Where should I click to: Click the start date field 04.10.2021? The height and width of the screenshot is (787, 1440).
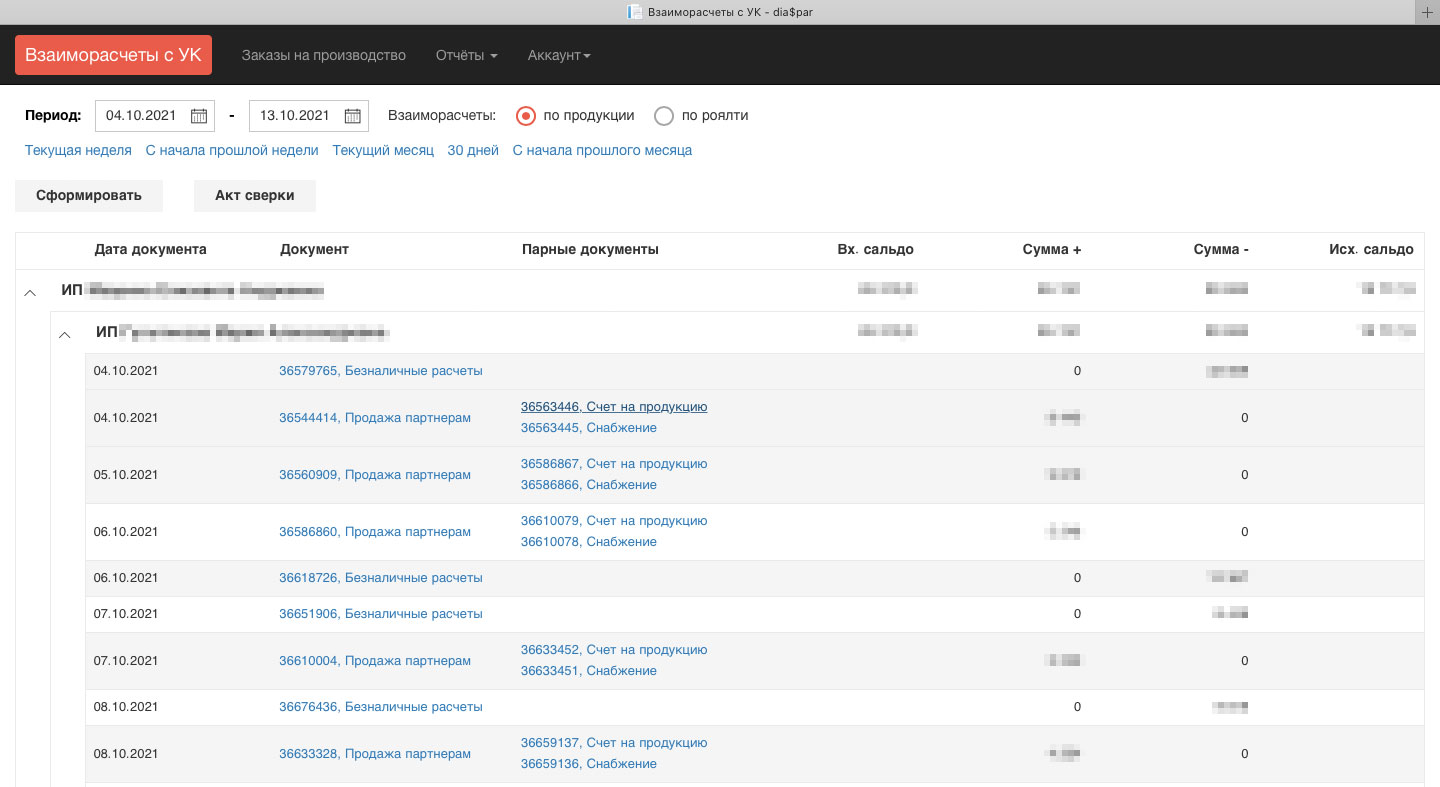(141, 116)
